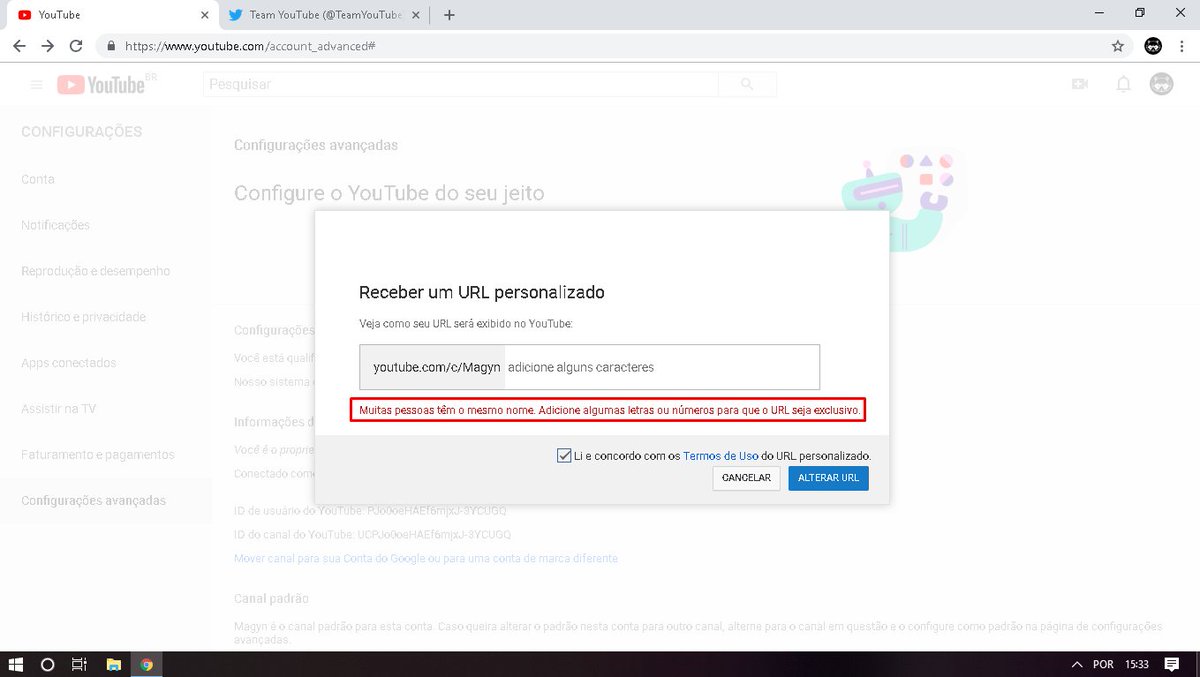Screen dimensions: 1200x677
Task: Click the Receber um URL personalizado heading
Action: (x=482, y=293)
